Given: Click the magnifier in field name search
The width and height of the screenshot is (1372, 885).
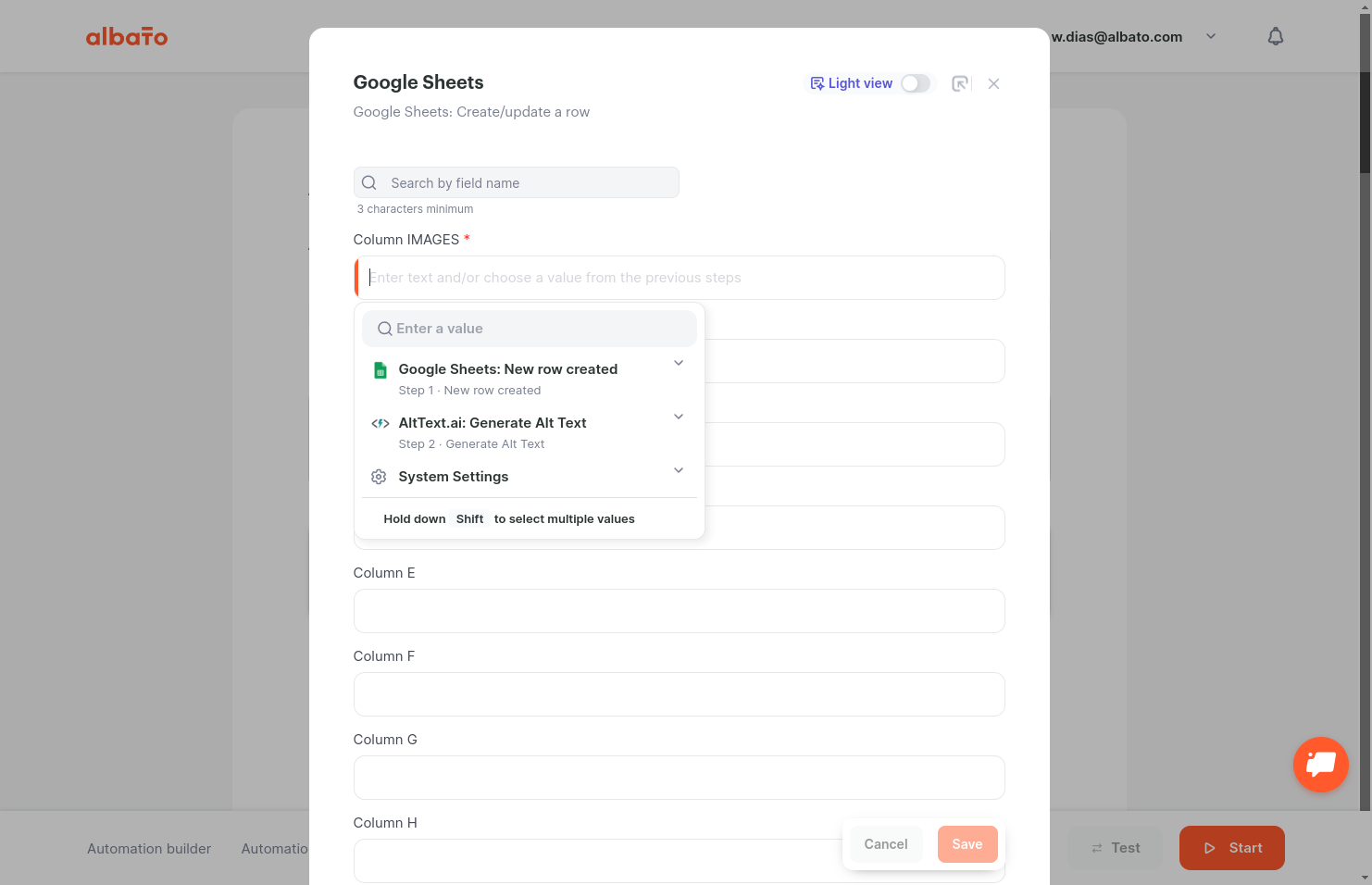Looking at the screenshot, I should [x=369, y=183].
